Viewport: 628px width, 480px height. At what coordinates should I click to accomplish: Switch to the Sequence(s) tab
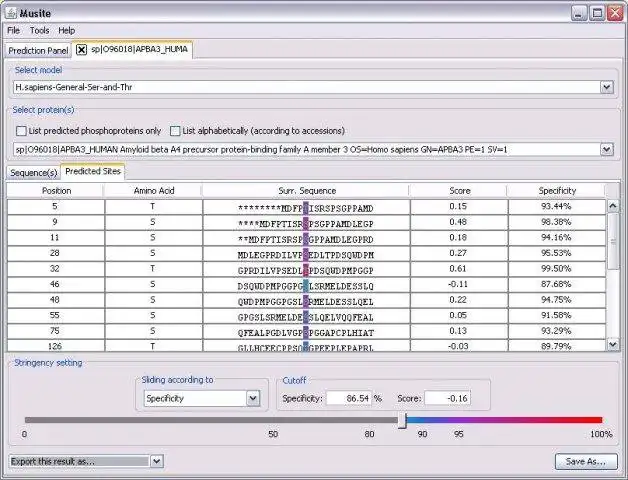[33, 173]
